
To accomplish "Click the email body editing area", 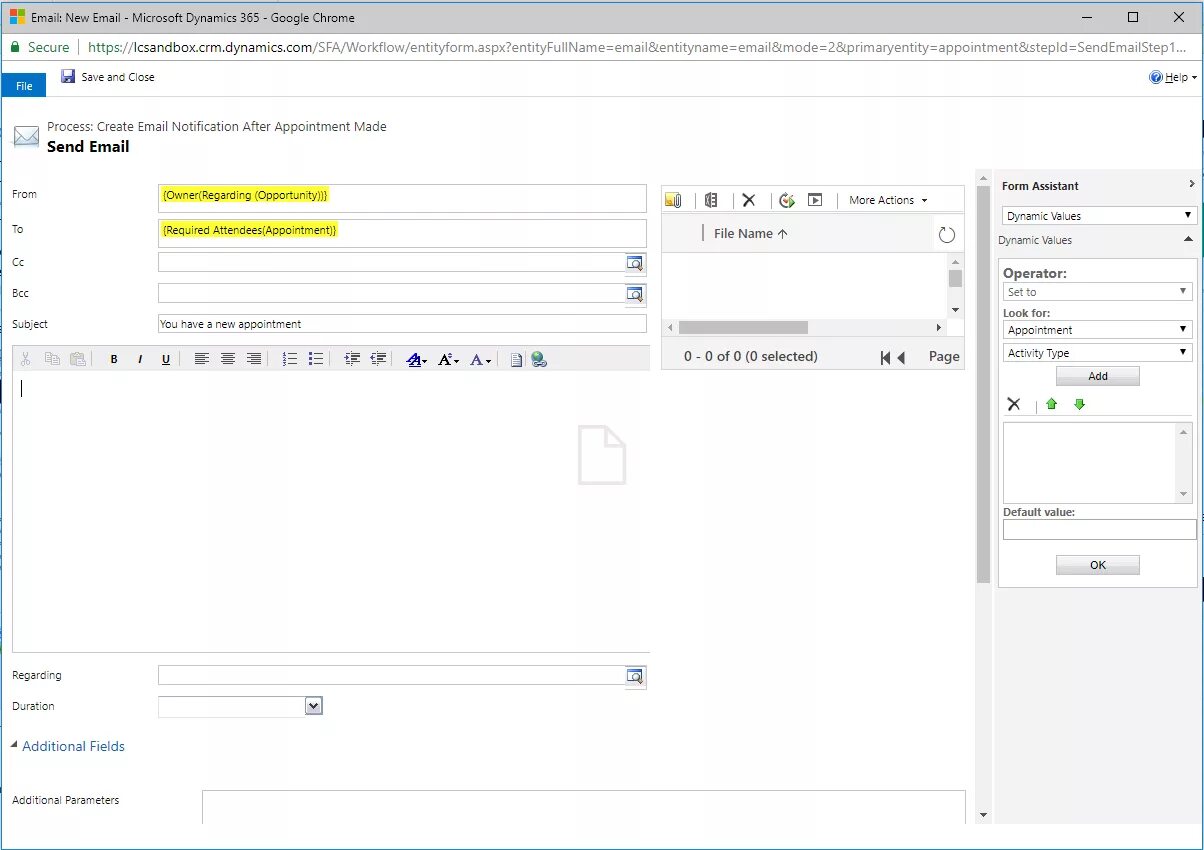I will tap(330, 512).
